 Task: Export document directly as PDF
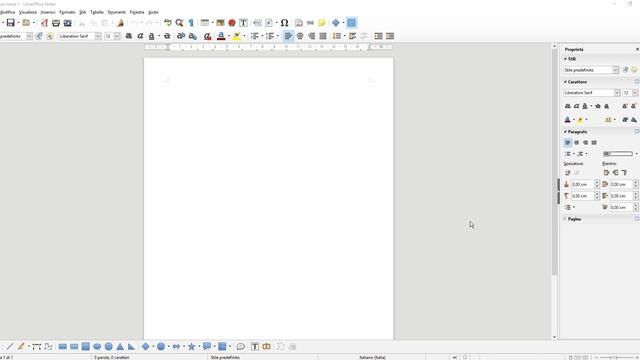[44, 23]
